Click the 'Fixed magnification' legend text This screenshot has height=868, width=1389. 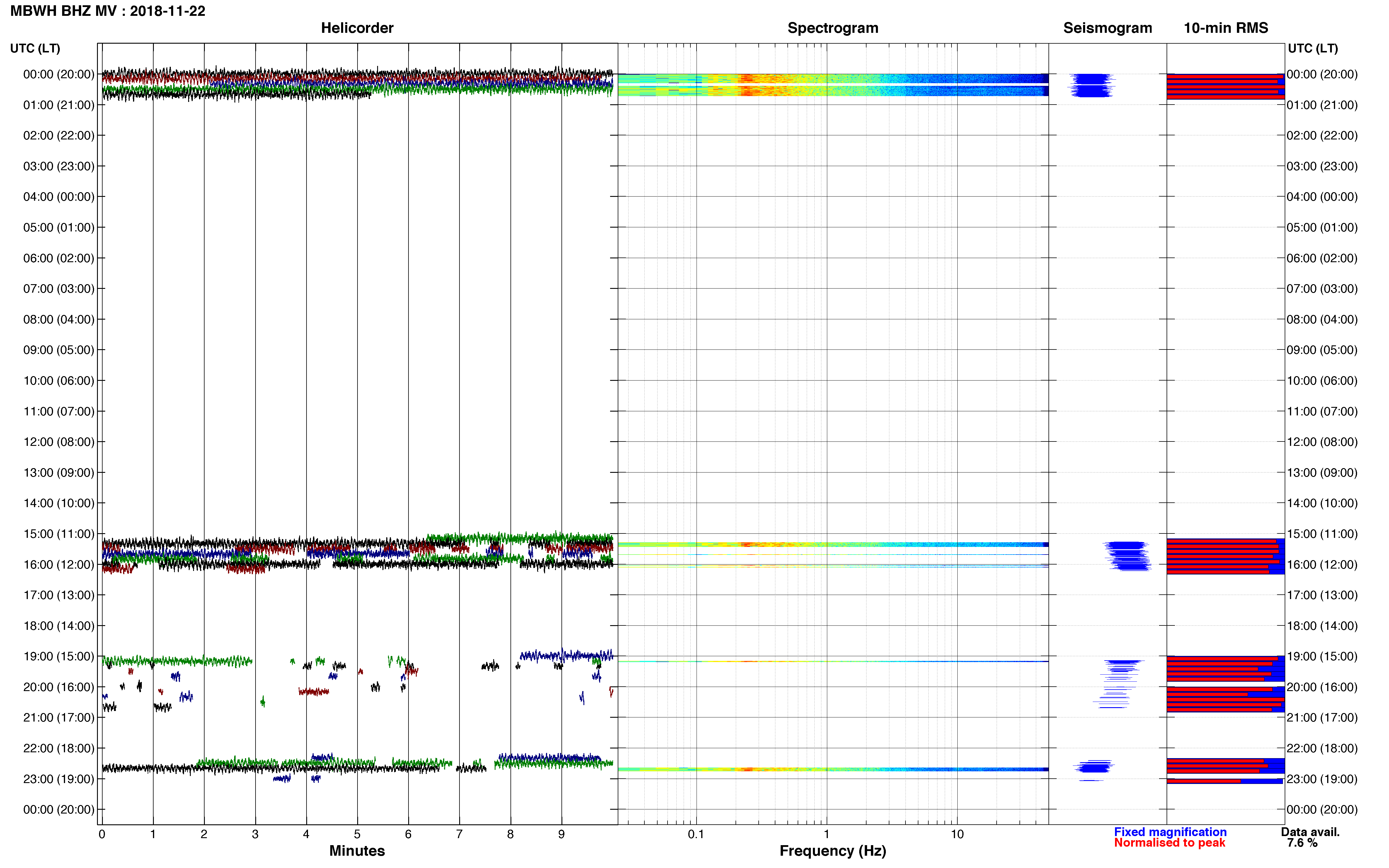coord(1170,832)
